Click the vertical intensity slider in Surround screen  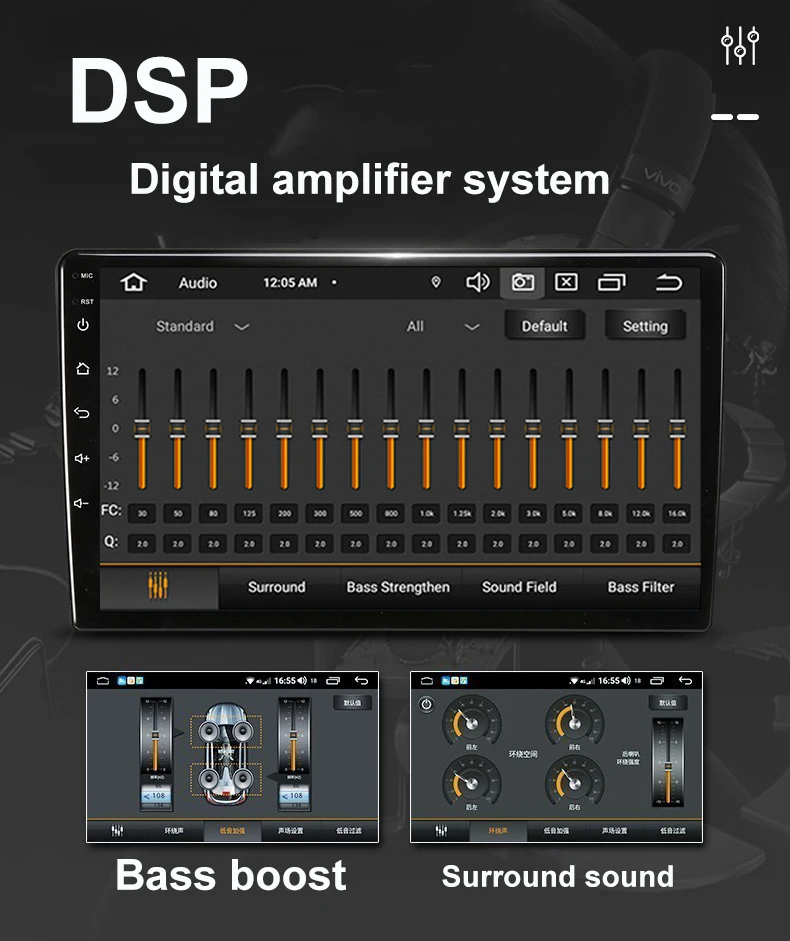point(668,763)
